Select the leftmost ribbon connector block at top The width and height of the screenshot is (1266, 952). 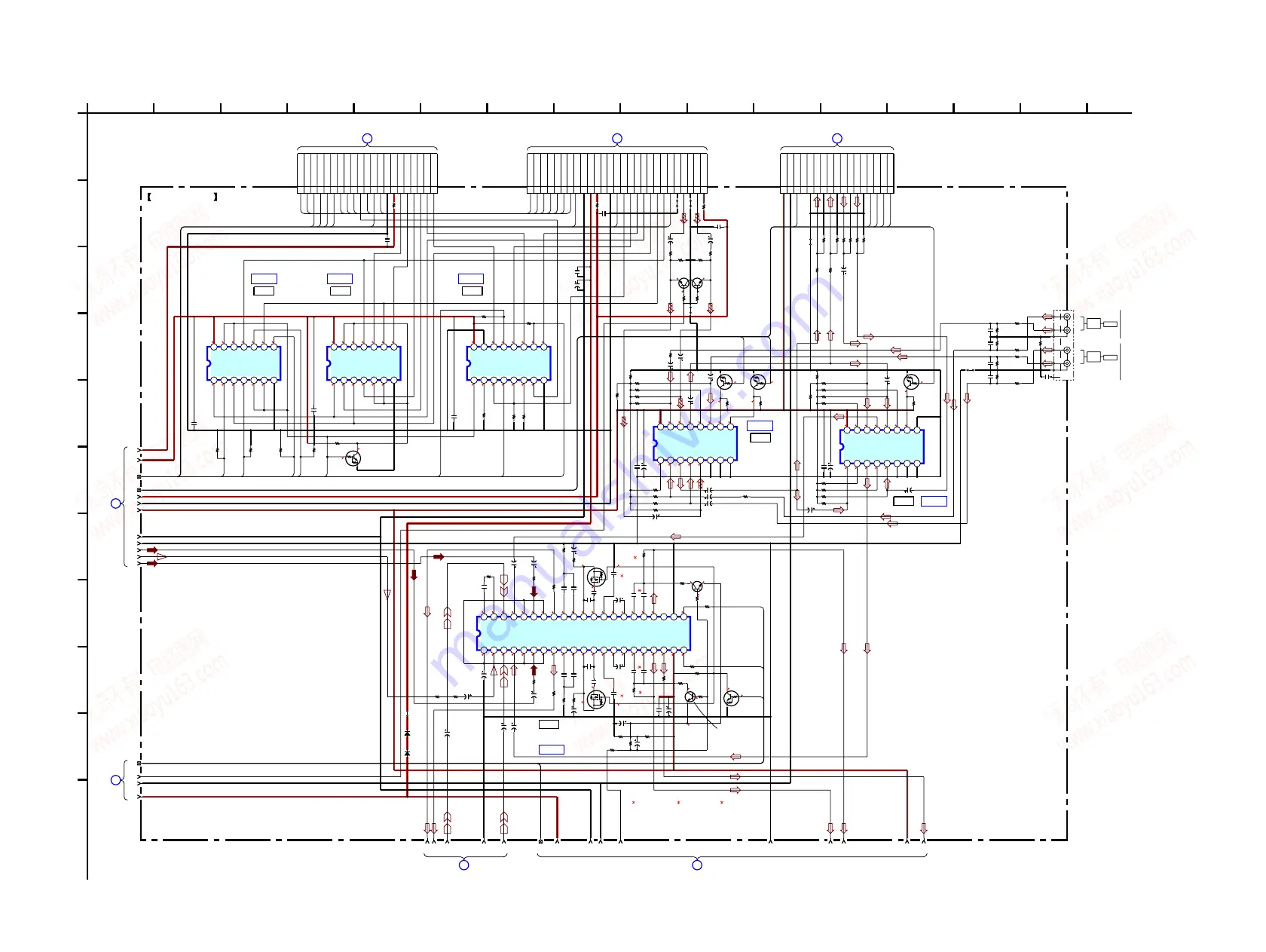(x=368, y=173)
